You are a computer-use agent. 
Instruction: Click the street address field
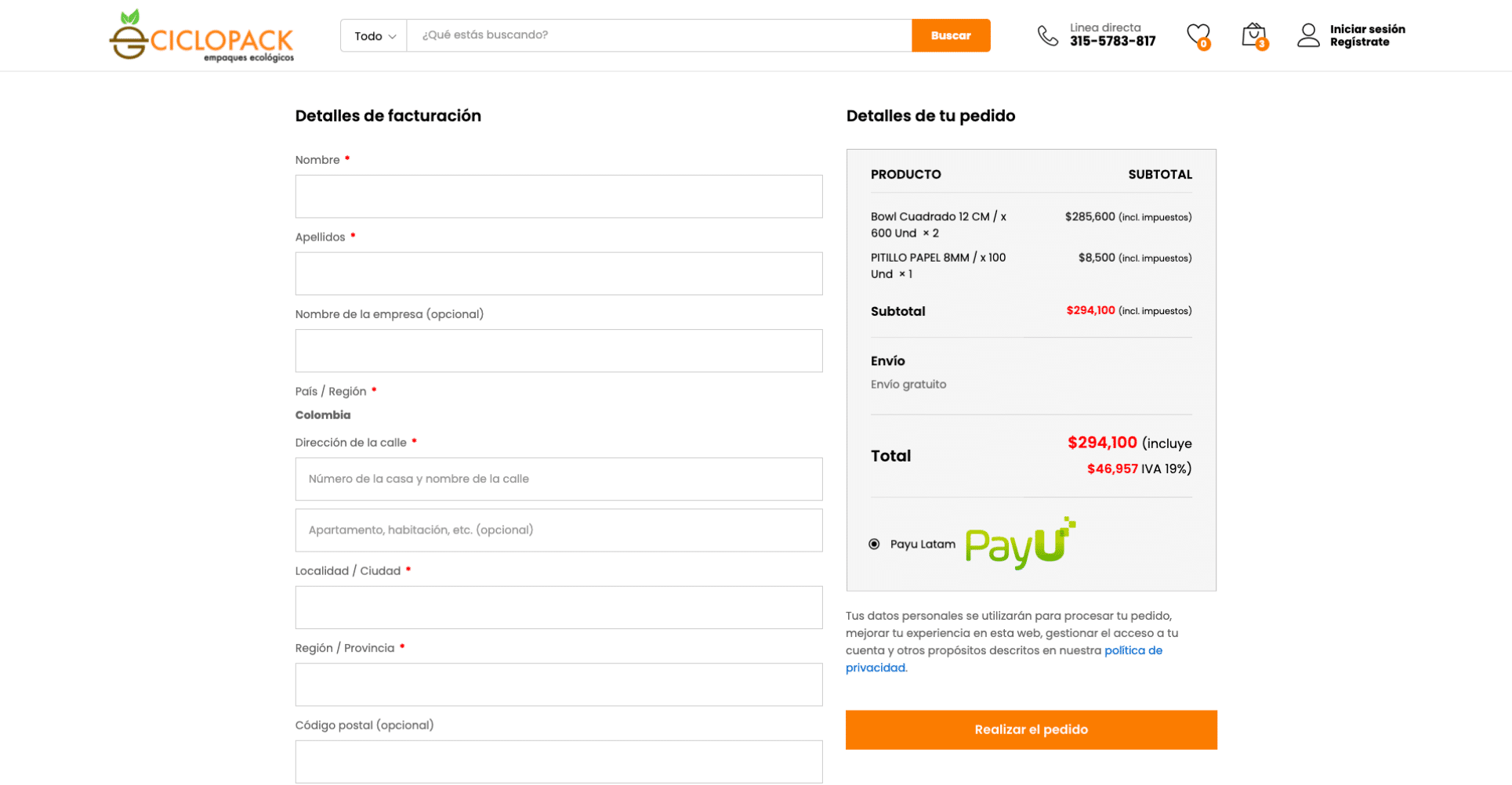point(559,479)
